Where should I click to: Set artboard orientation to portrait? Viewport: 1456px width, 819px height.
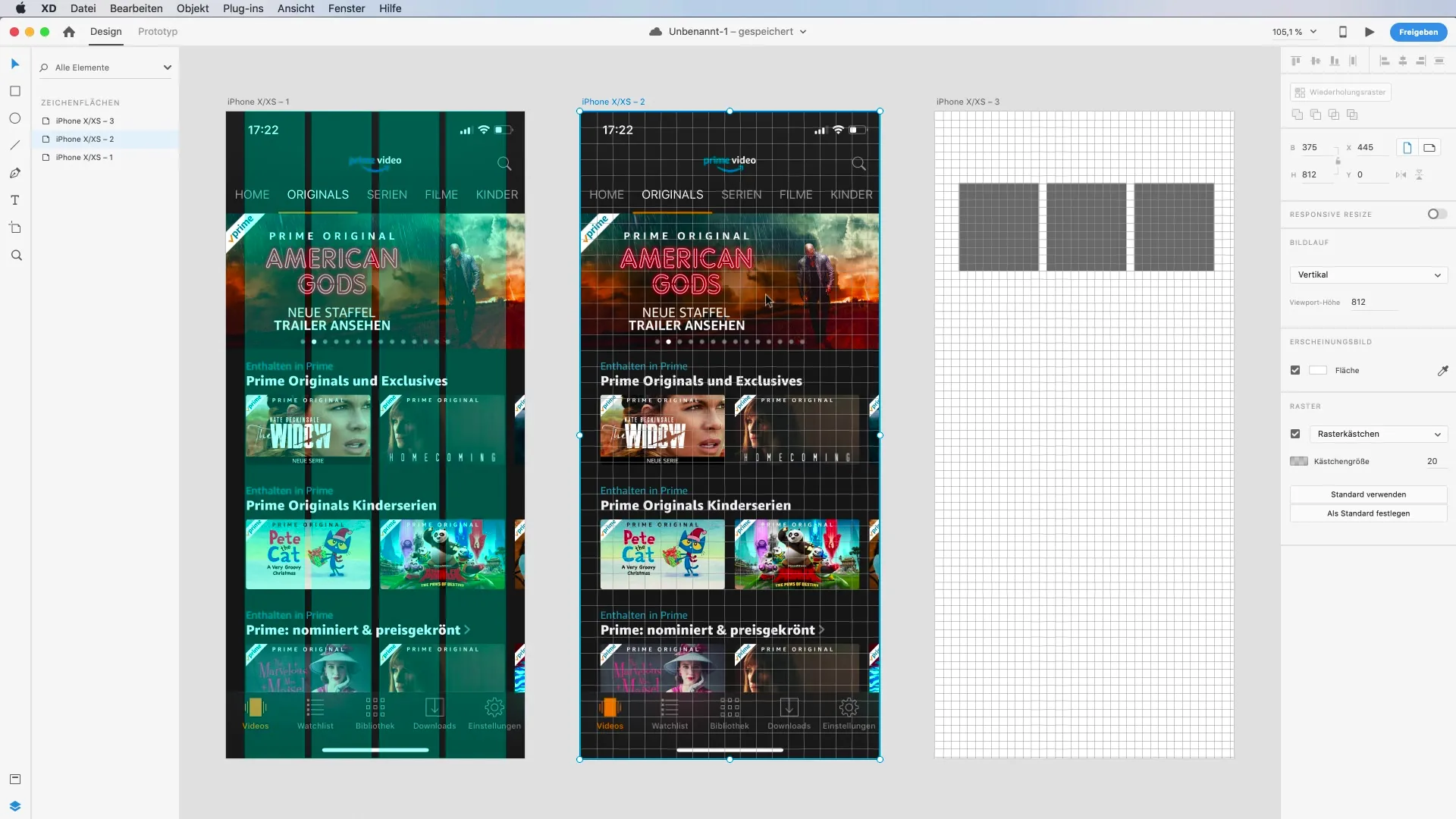point(1407,148)
